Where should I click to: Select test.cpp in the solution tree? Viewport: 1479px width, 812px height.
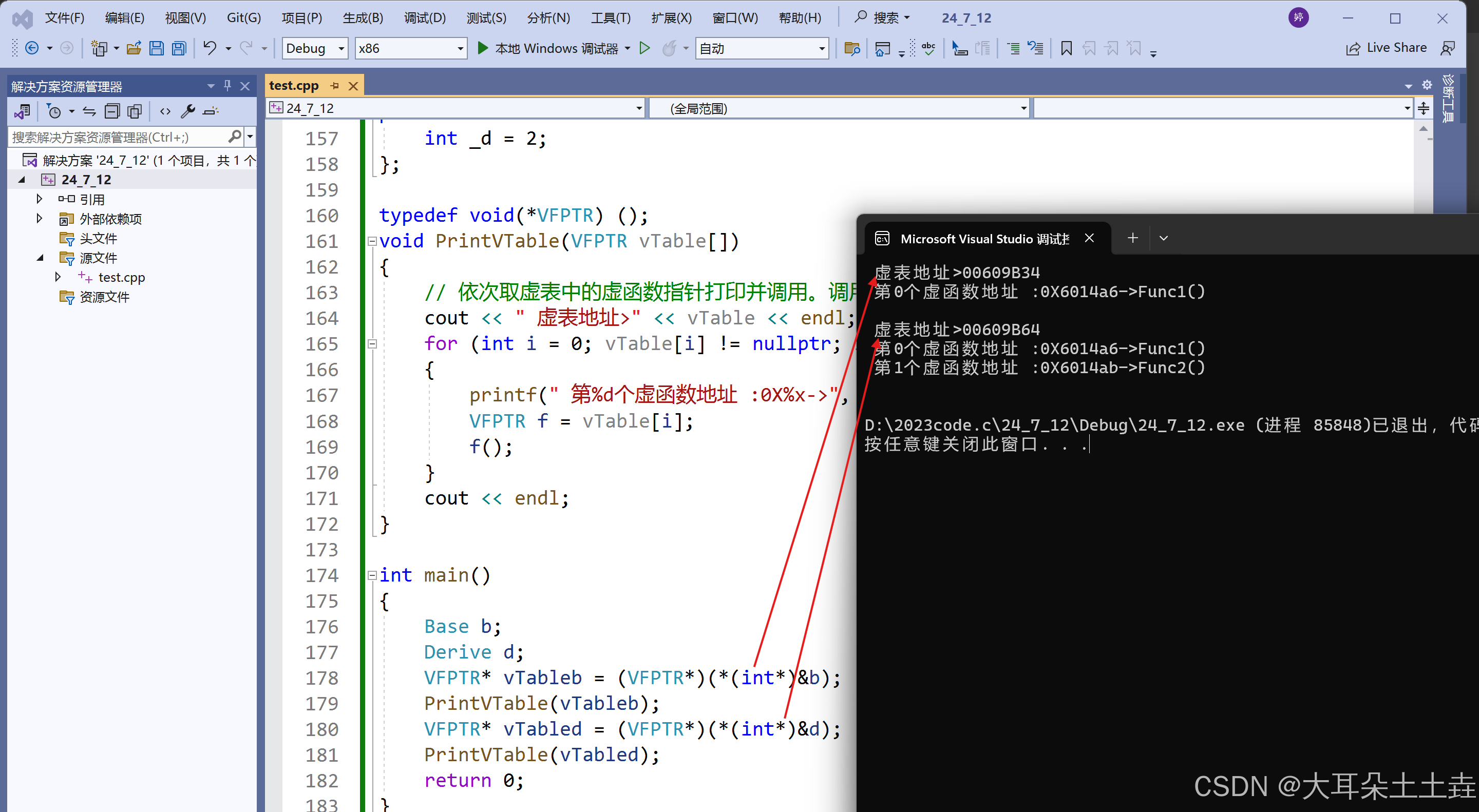[x=121, y=278]
